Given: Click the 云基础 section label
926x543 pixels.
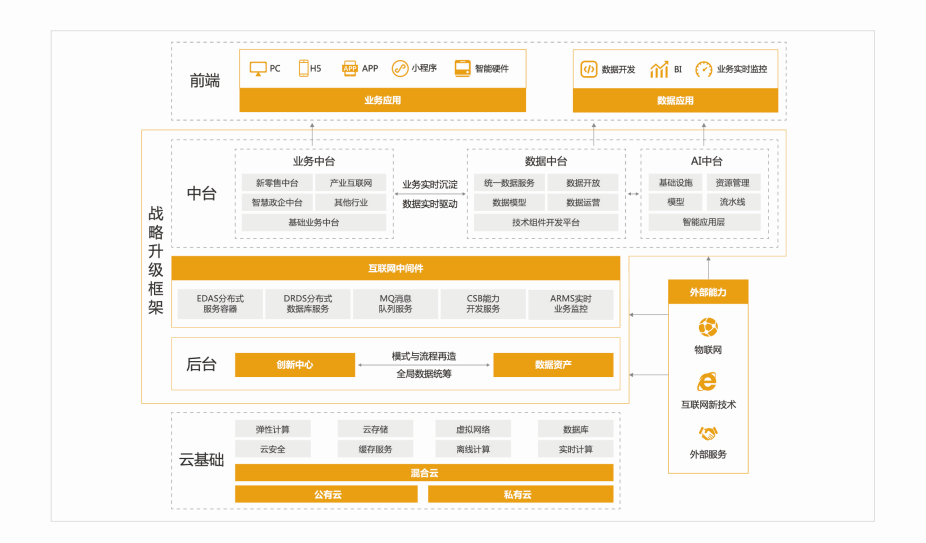Looking at the screenshot, I should point(201,460).
